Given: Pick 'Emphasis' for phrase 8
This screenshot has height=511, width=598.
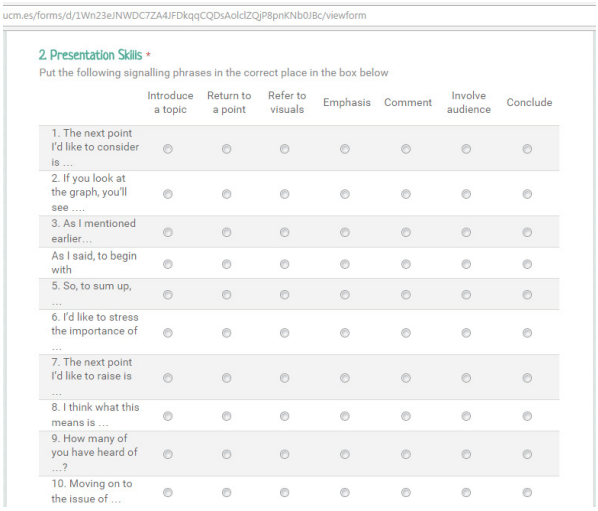Looking at the screenshot, I should pyautogui.click(x=345, y=416).
